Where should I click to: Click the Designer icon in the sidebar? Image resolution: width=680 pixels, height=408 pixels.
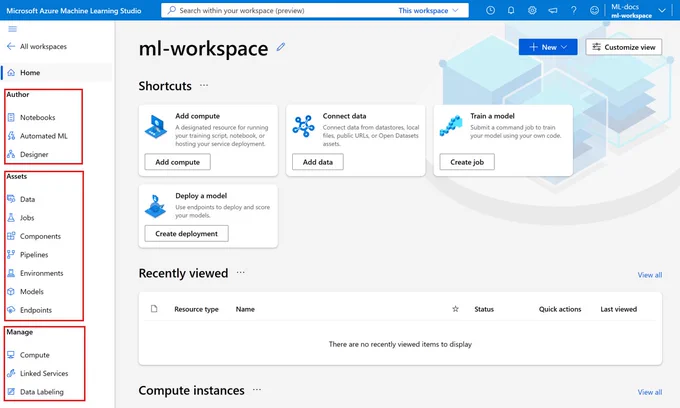coord(11,154)
